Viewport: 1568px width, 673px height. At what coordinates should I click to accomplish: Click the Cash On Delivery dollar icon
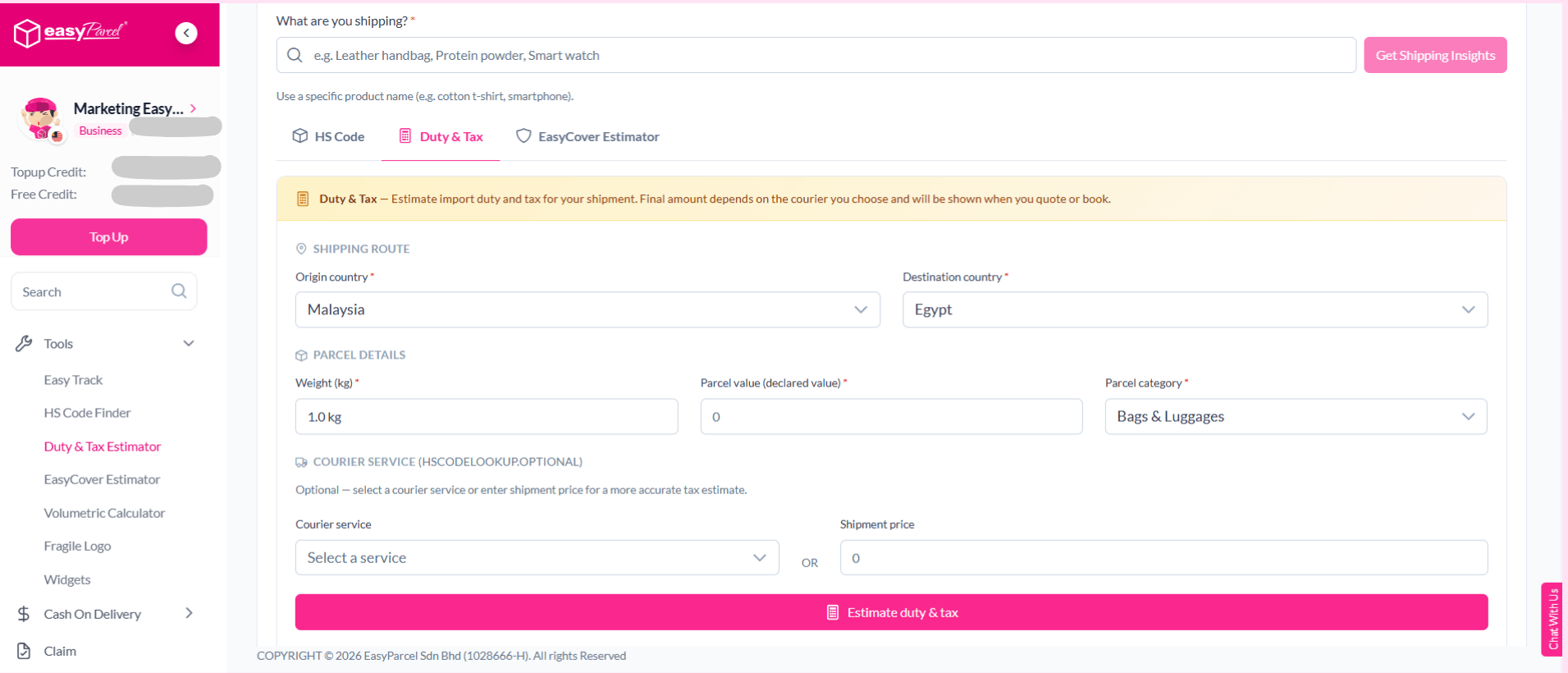click(x=24, y=614)
